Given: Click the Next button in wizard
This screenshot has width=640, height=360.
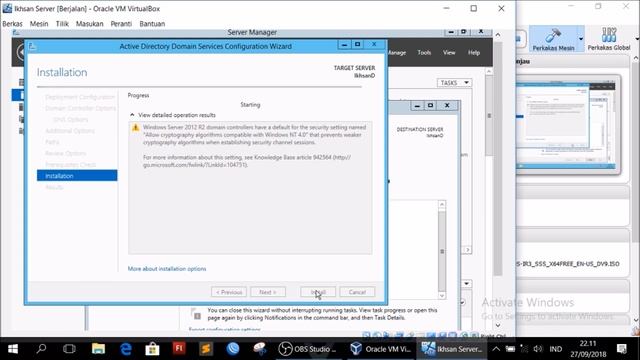Looking at the screenshot, I should coord(268,292).
